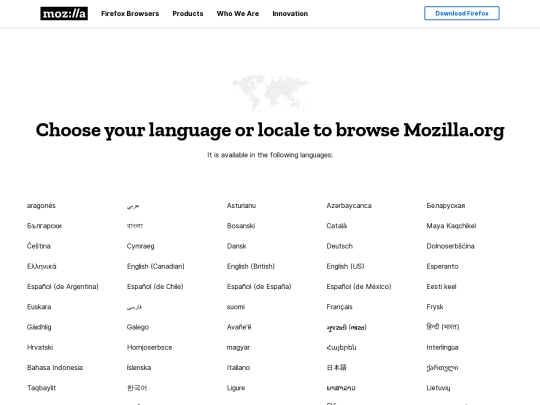Click the Download Firefox button

pyautogui.click(x=462, y=13)
